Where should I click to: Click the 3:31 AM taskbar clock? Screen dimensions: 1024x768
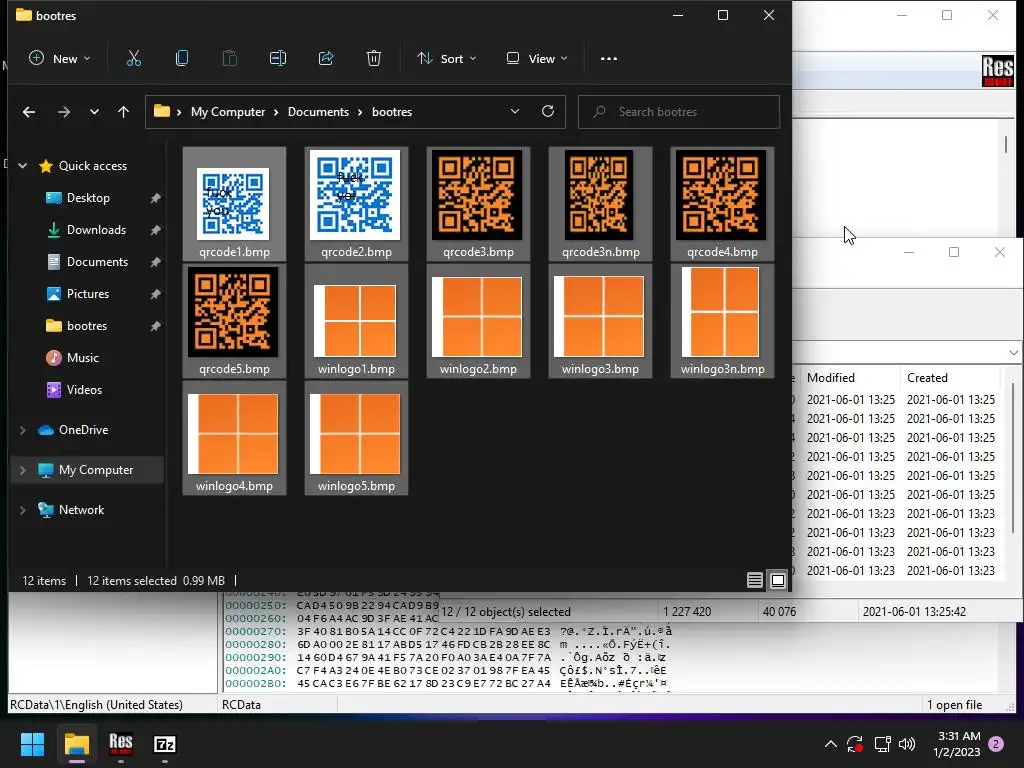click(x=958, y=744)
